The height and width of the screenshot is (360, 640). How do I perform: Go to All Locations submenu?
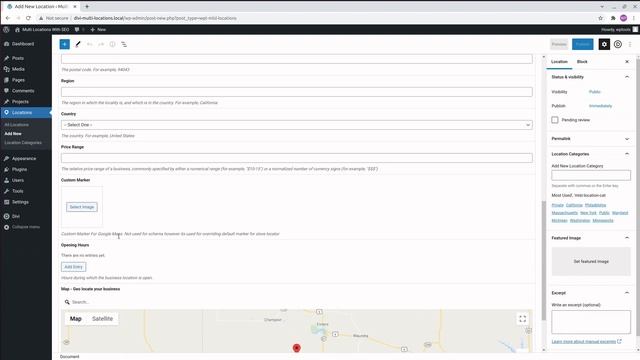click(16, 124)
